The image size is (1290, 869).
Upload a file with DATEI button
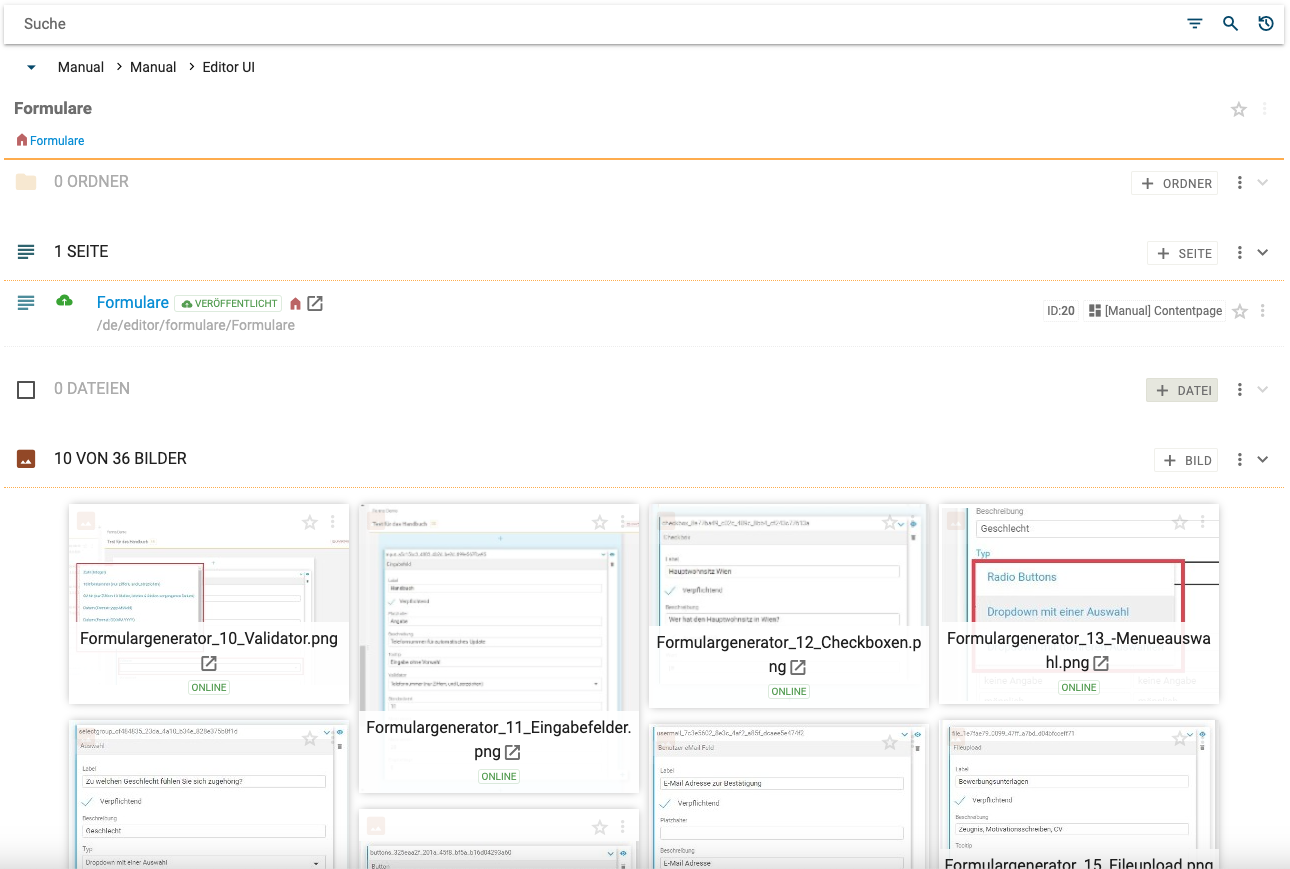1182,390
